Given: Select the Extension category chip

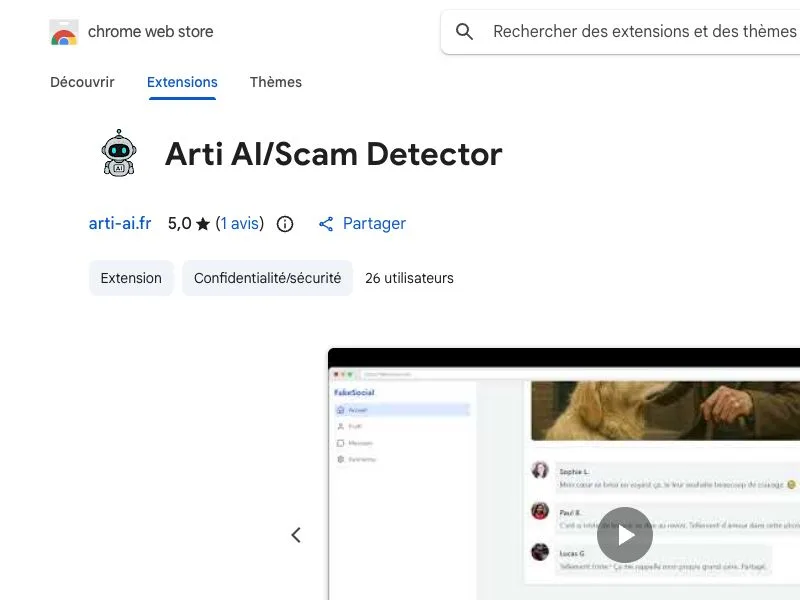Looking at the screenshot, I should [131, 278].
